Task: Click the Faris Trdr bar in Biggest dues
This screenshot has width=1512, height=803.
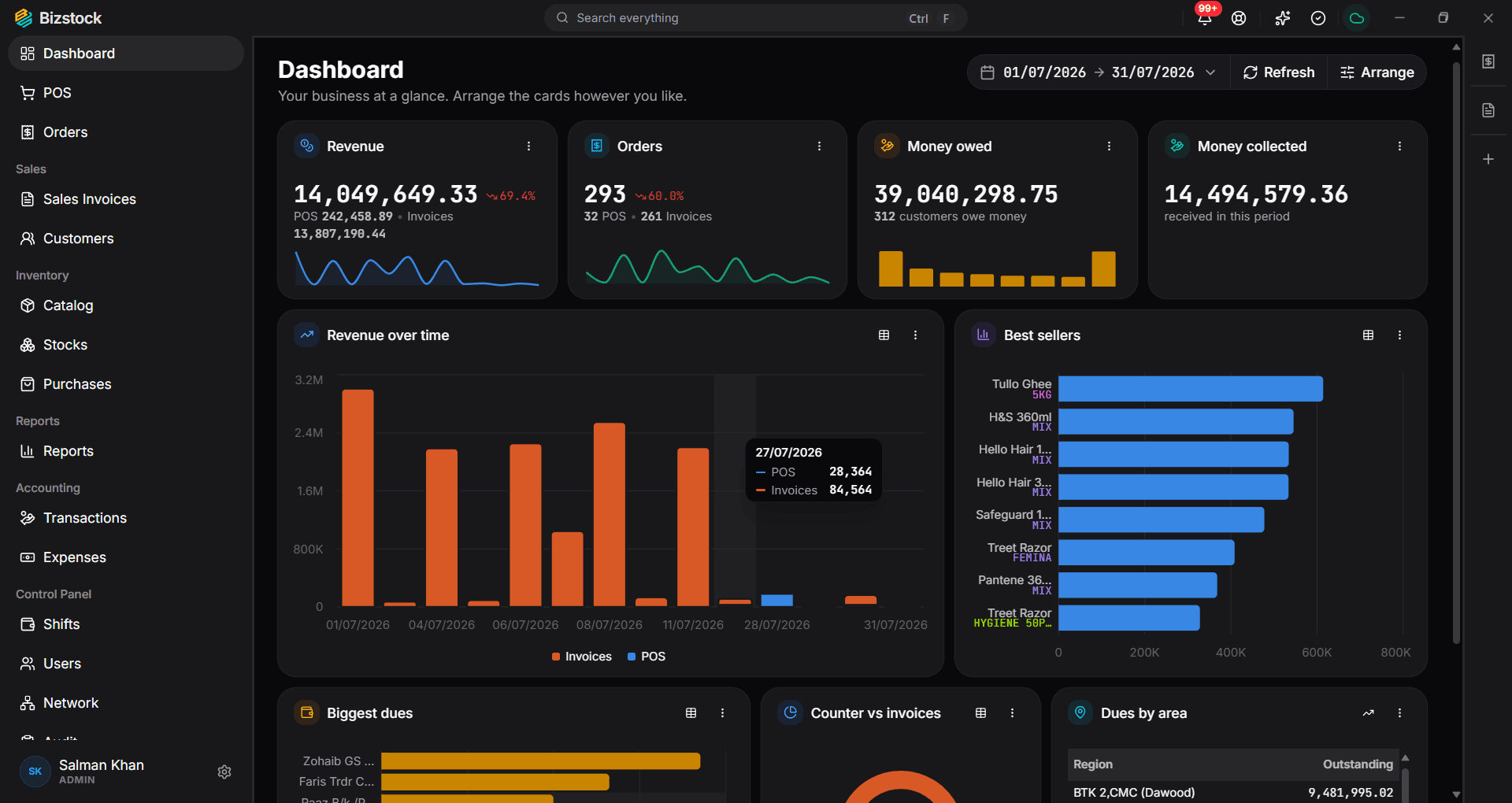Action: (495, 782)
